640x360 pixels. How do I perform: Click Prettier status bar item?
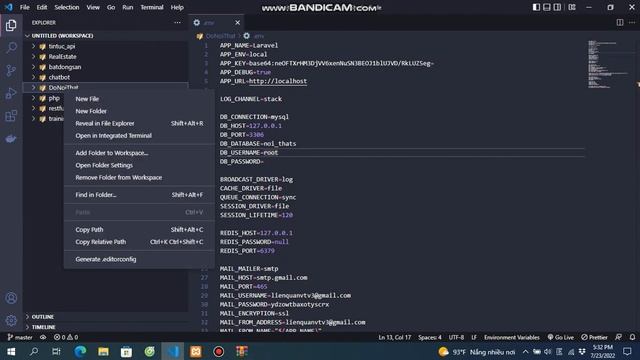[x=594, y=337]
